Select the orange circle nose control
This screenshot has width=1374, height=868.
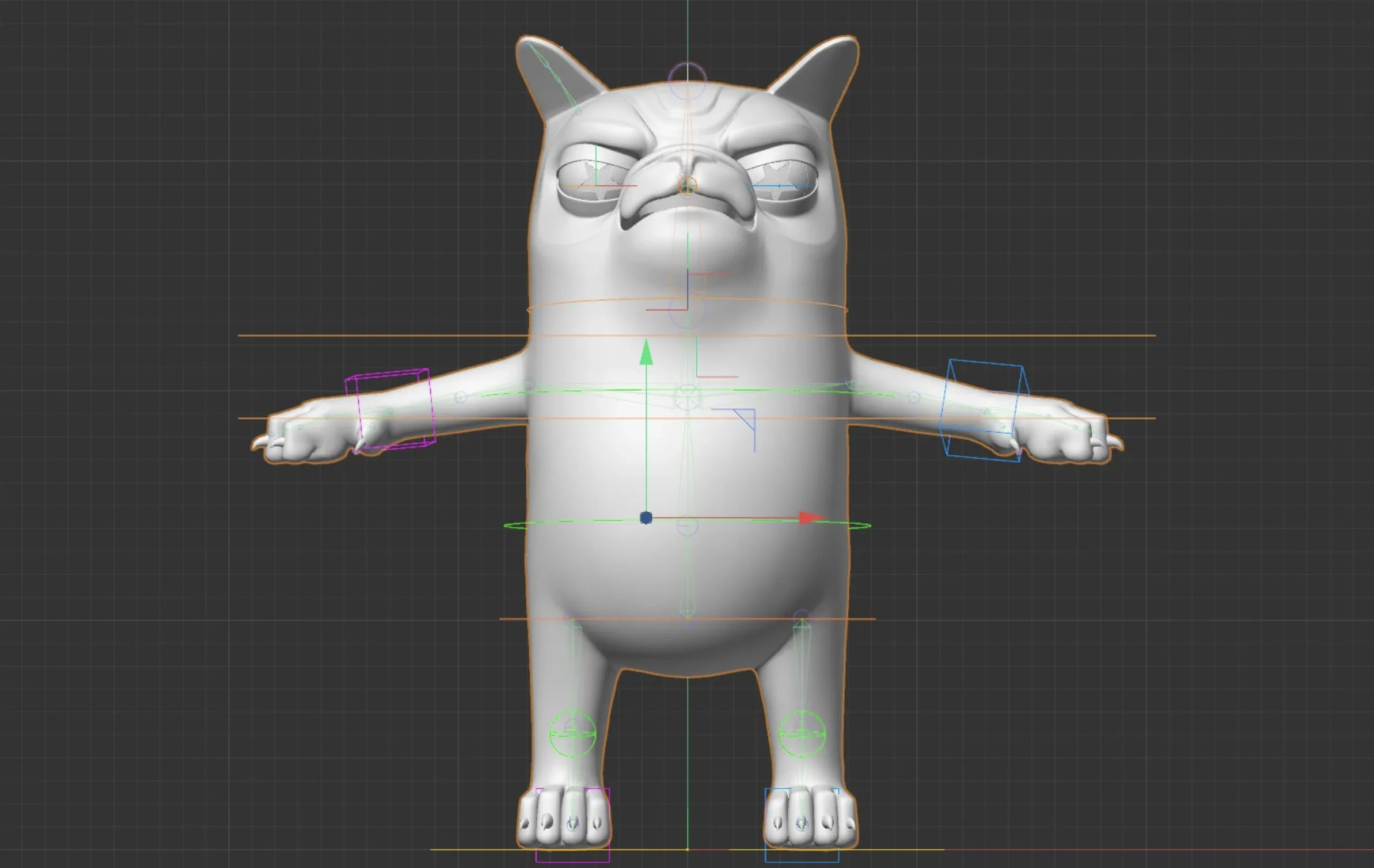point(687,186)
